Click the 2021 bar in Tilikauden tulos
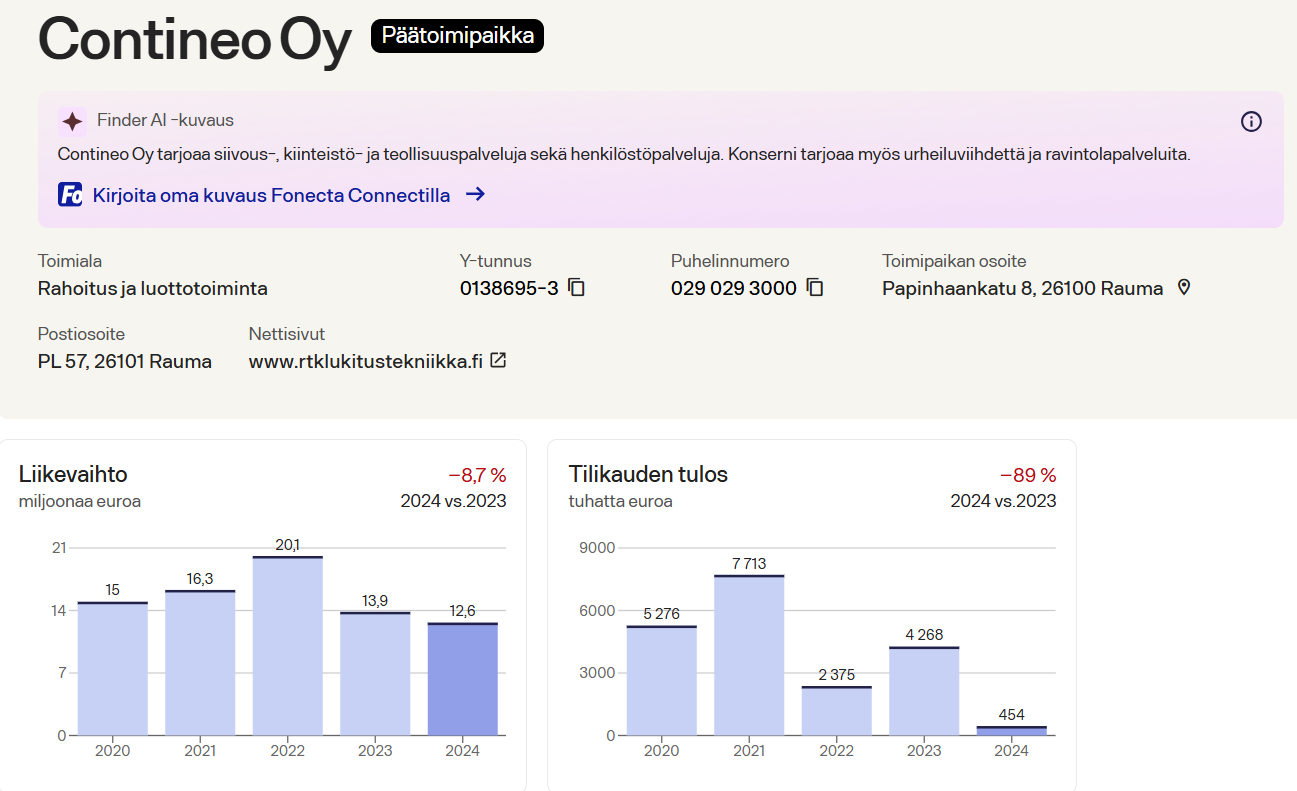 [x=749, y=656]
